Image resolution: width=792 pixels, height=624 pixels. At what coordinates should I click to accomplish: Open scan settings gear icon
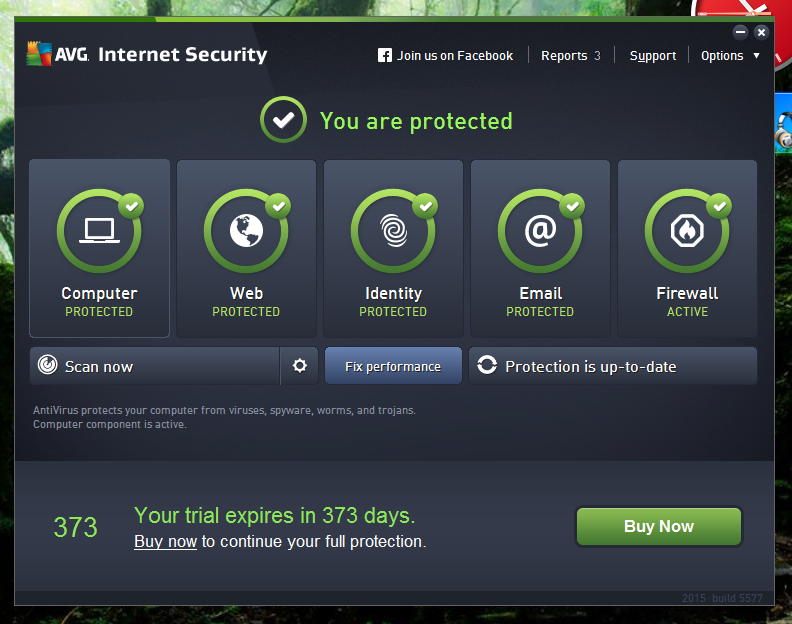point(300,365)
